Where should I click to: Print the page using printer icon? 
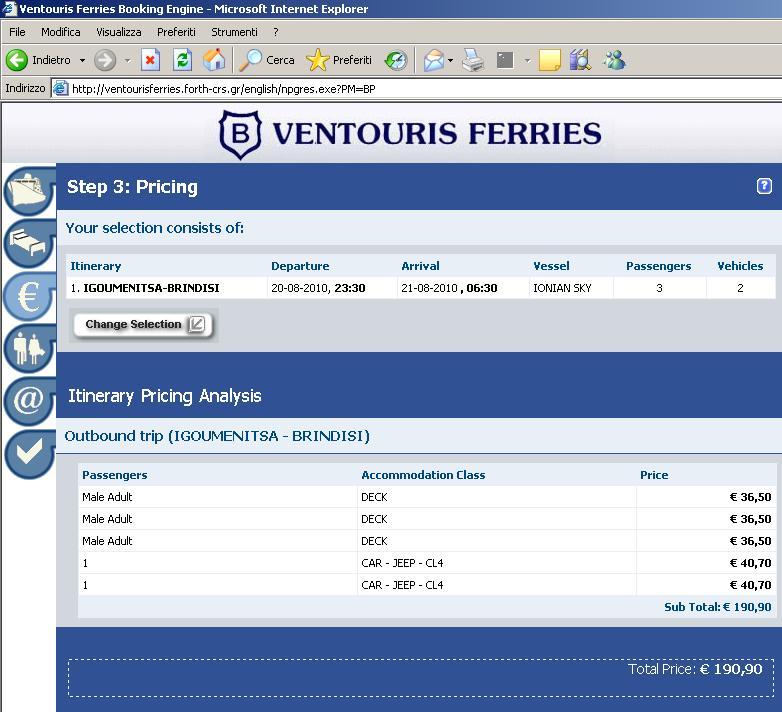point(473,60)
